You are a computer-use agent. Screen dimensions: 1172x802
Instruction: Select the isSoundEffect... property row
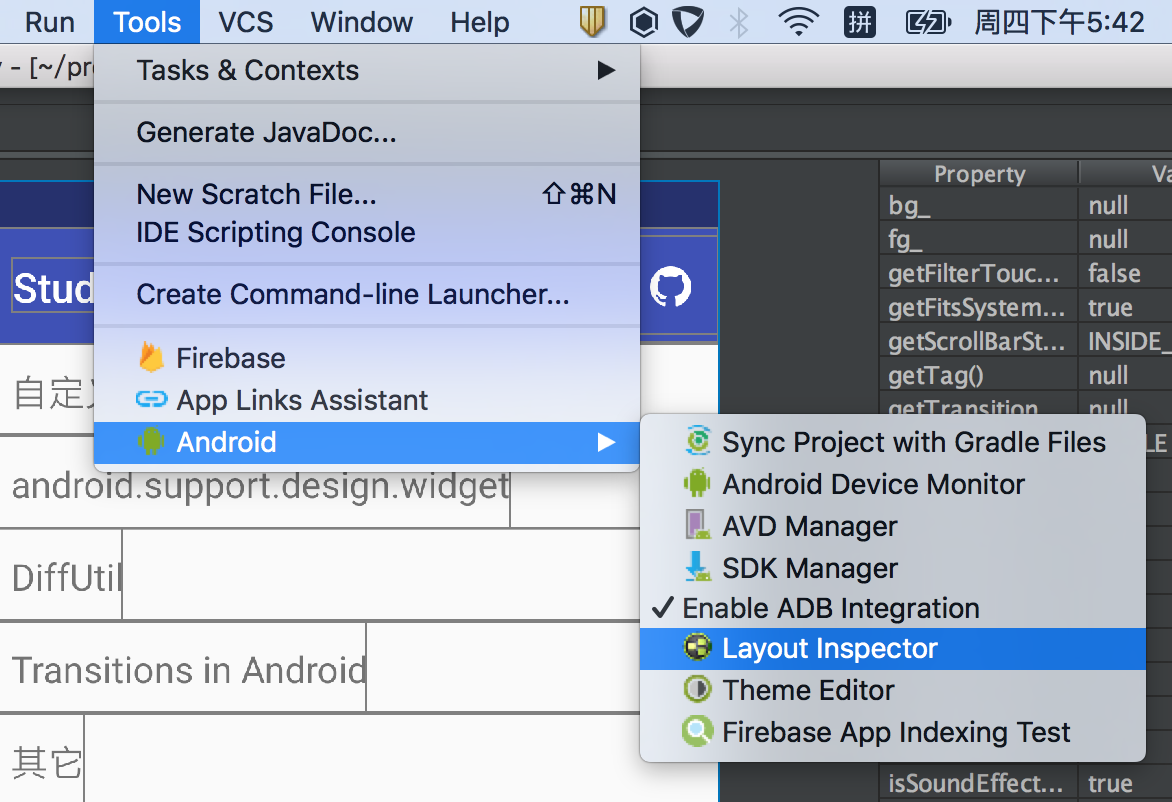pos(1026,783)
